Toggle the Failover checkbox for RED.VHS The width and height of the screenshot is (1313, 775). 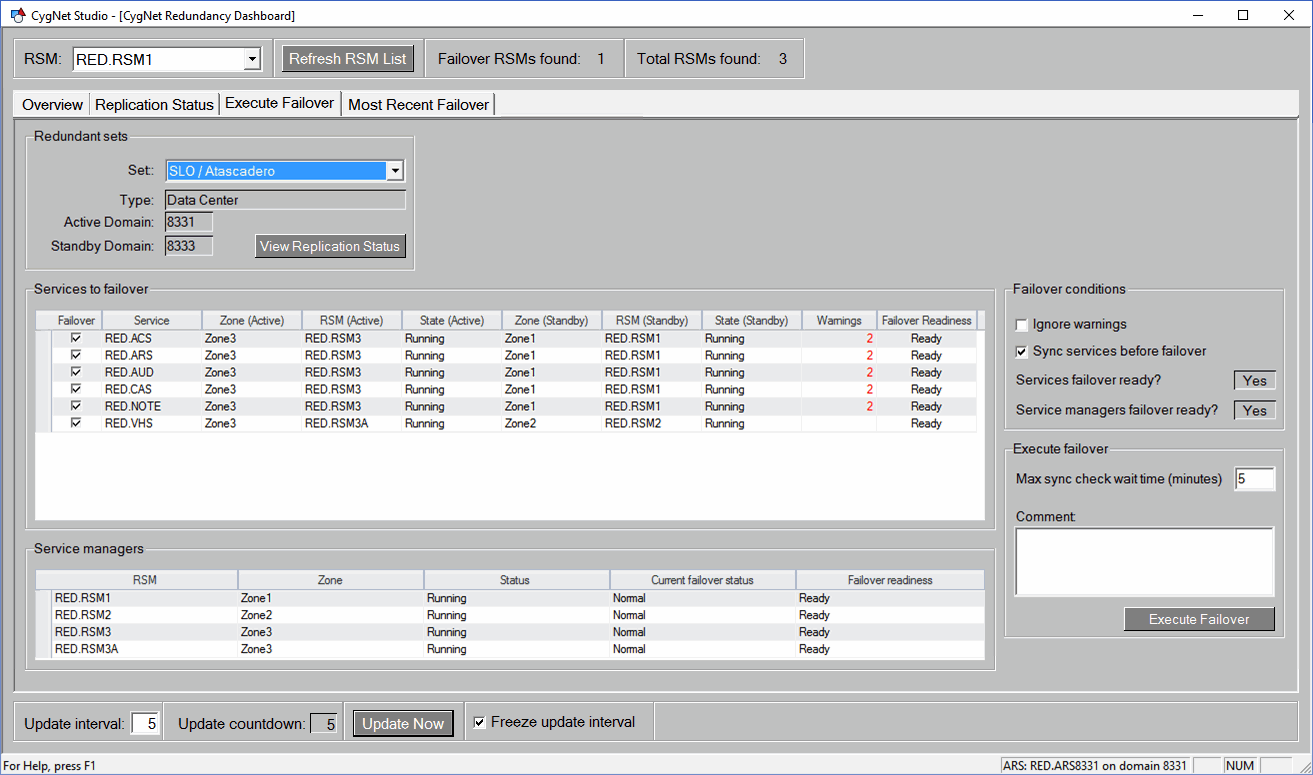coord(76,424)
